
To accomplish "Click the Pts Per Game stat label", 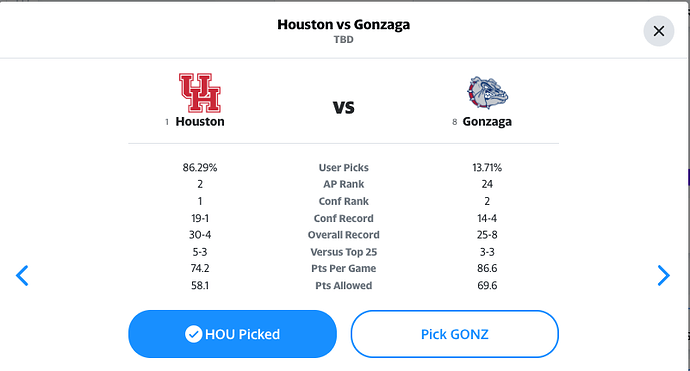I will (343, 268).
